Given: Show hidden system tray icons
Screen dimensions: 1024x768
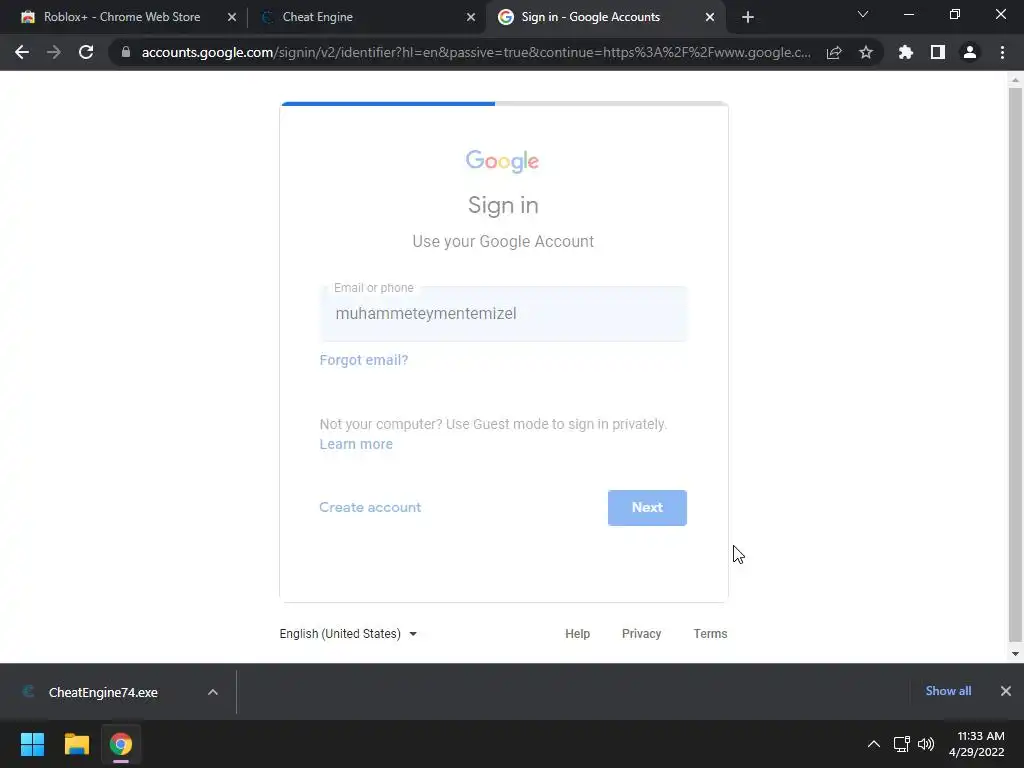Looking at the screenshot, I should click(873, 744).
